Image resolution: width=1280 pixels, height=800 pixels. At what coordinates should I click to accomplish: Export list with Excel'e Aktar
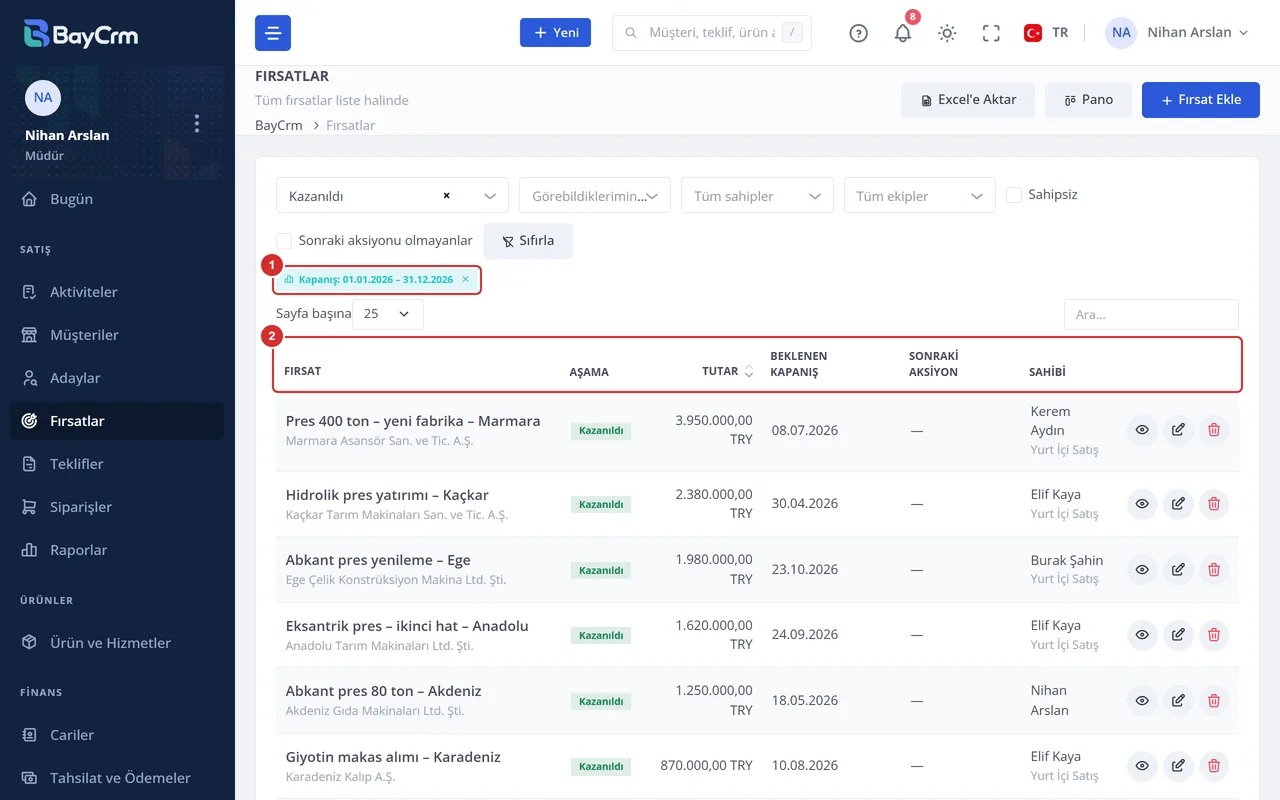coord(968,100)
